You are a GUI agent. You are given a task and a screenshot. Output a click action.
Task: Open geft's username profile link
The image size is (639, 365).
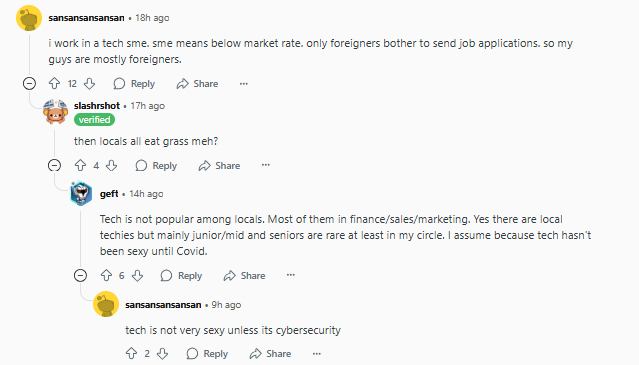(x=109, y=193)
